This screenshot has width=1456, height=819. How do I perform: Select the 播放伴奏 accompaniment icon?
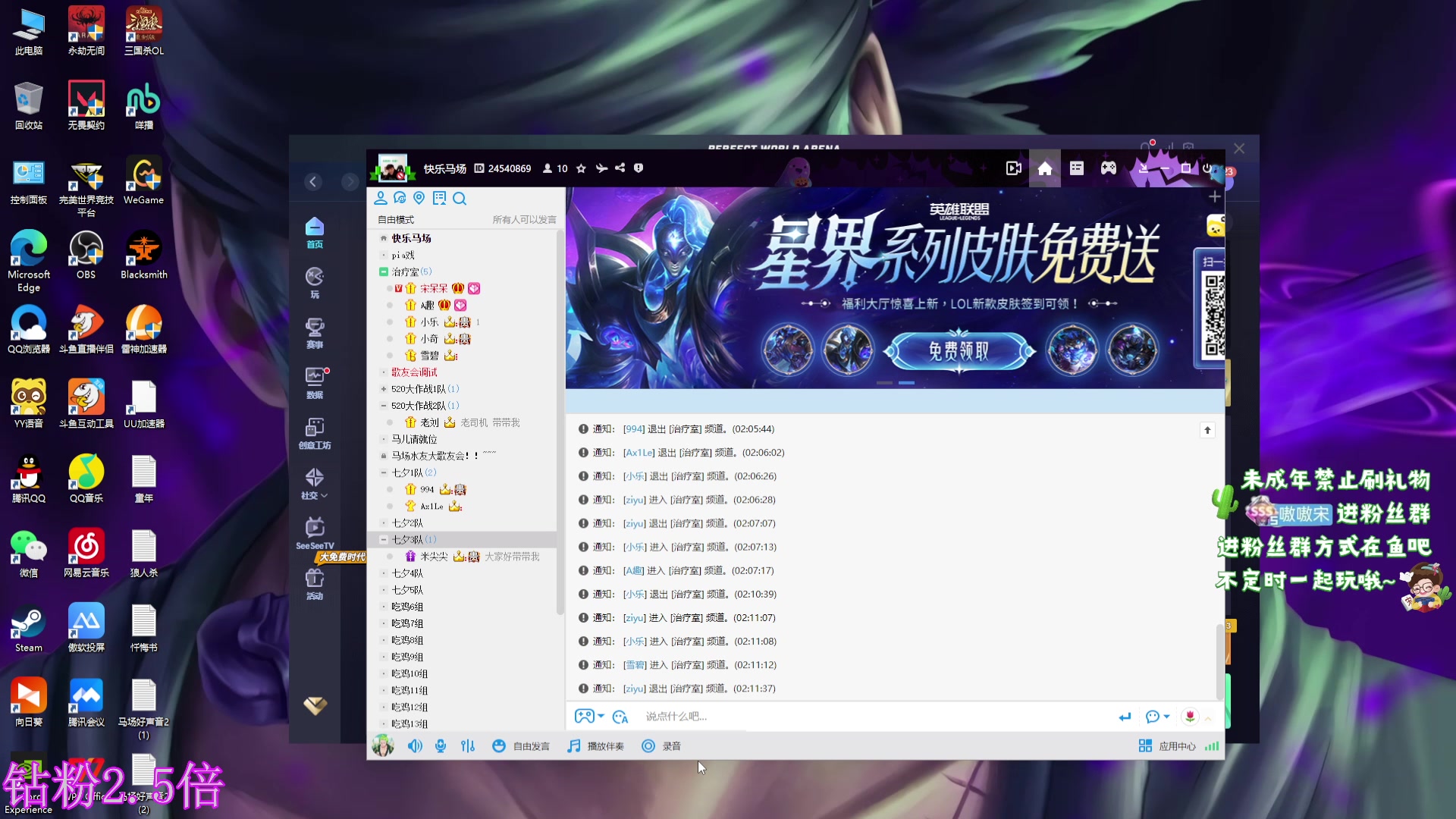click(x=595, y=746)
